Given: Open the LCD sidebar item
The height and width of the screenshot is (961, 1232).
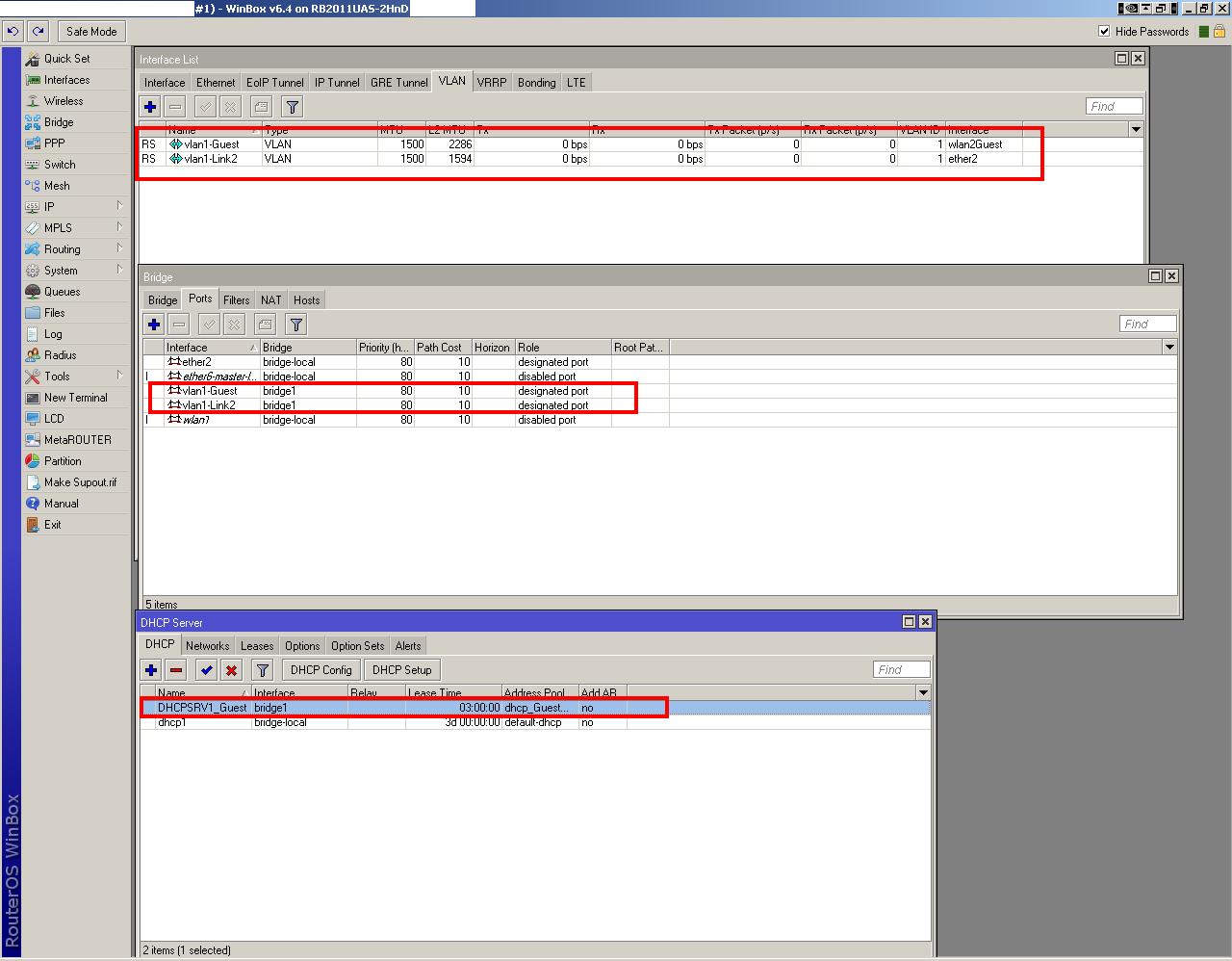Looking at the screenshot, I should coord(54,419).
